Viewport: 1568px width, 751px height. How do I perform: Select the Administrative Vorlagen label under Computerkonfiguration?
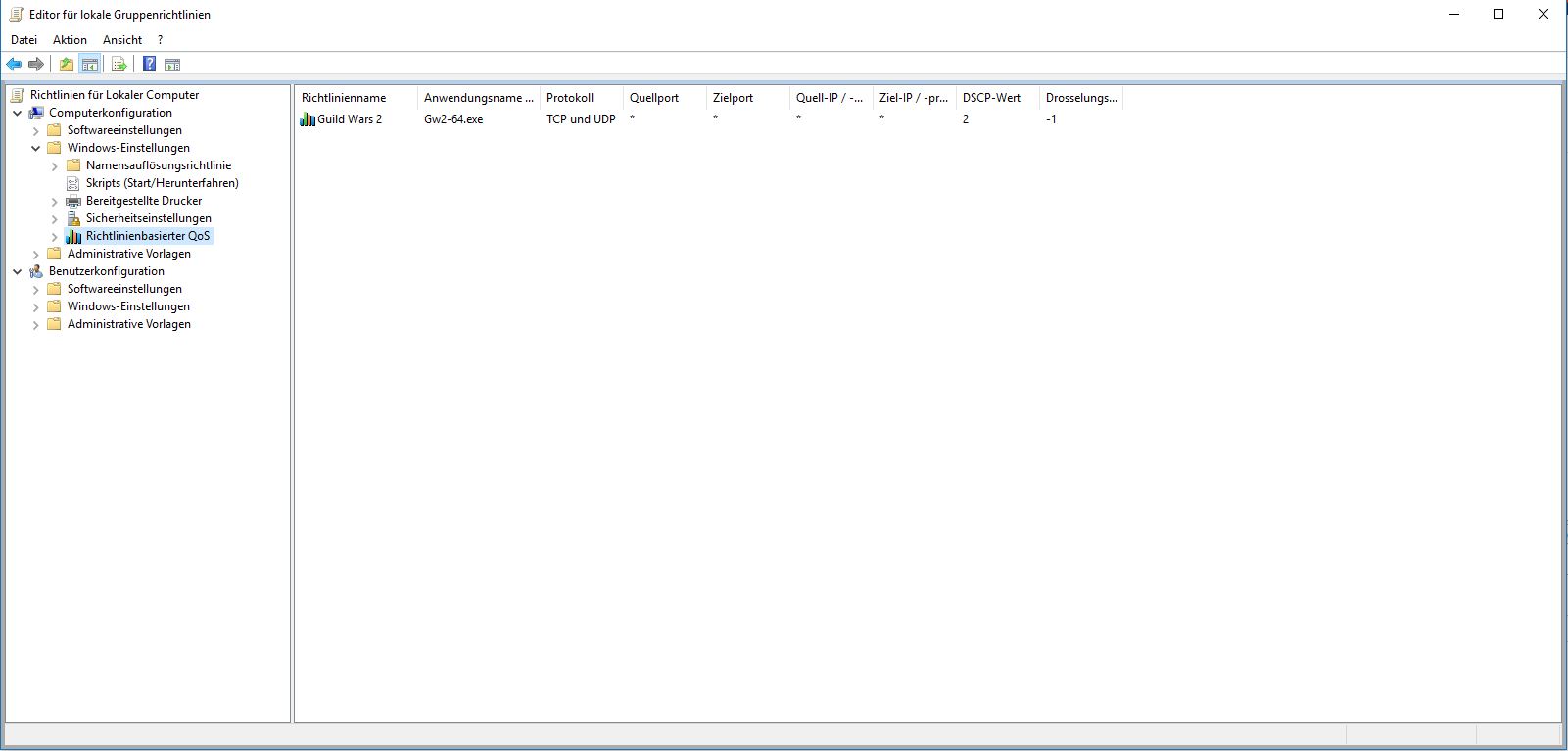coord(129,254)
